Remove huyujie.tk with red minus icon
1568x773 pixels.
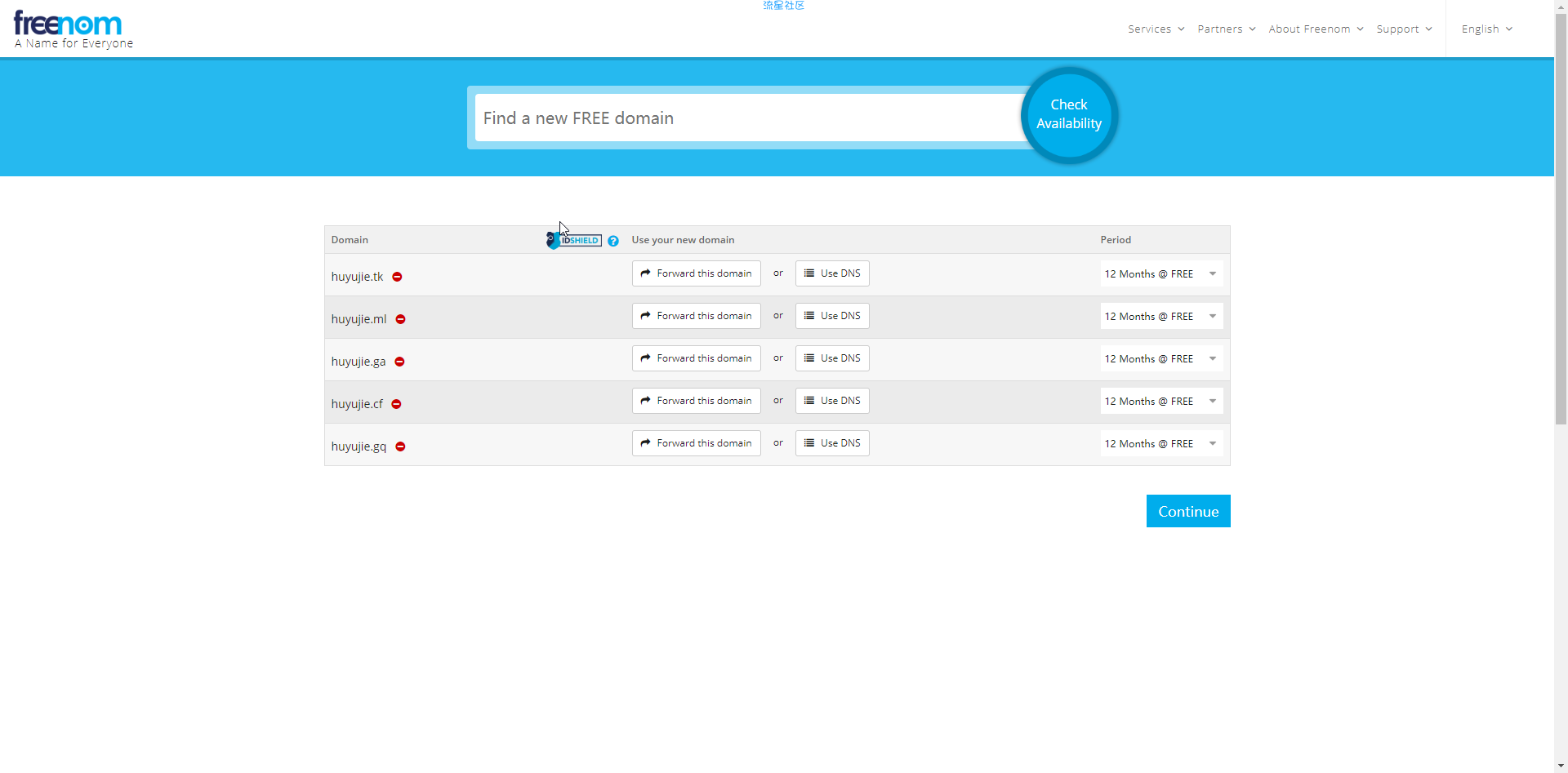[x=397, y=277]
